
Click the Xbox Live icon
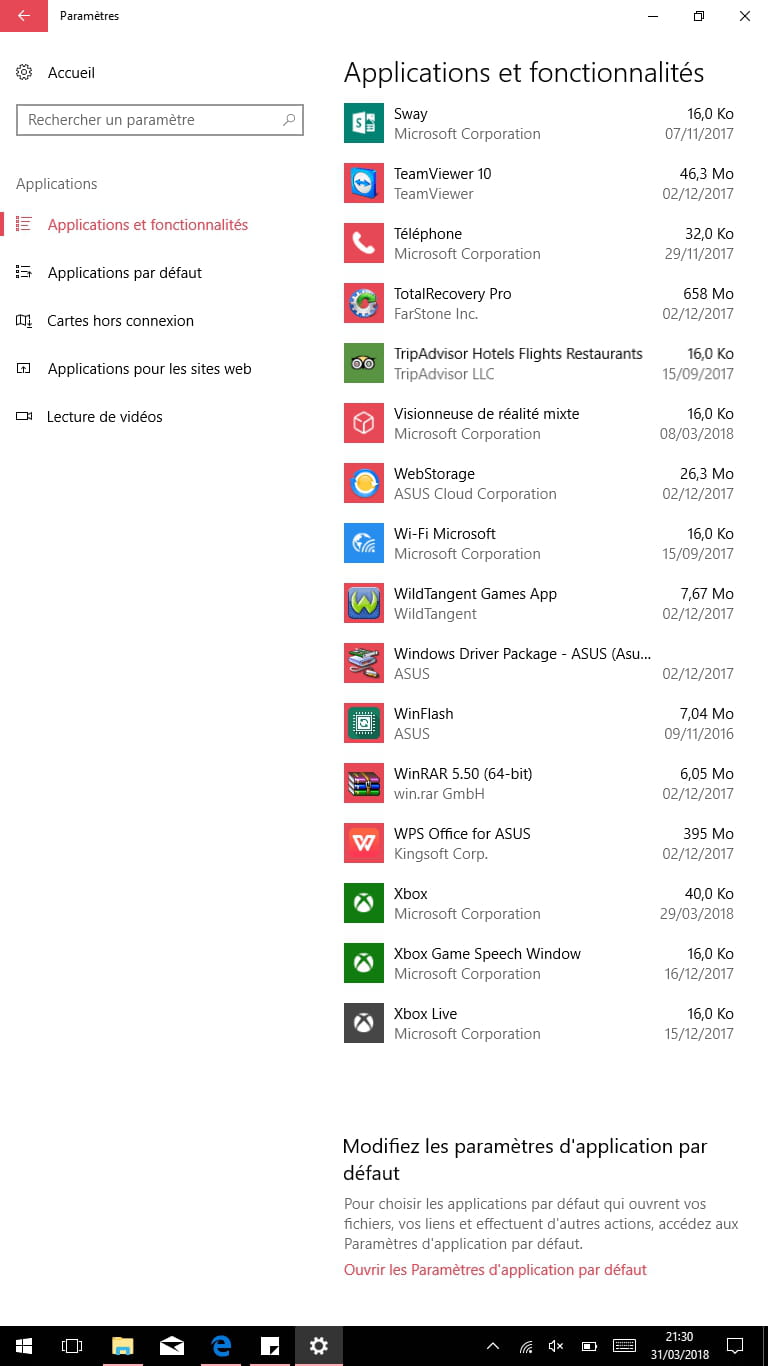click(364, 1023)
